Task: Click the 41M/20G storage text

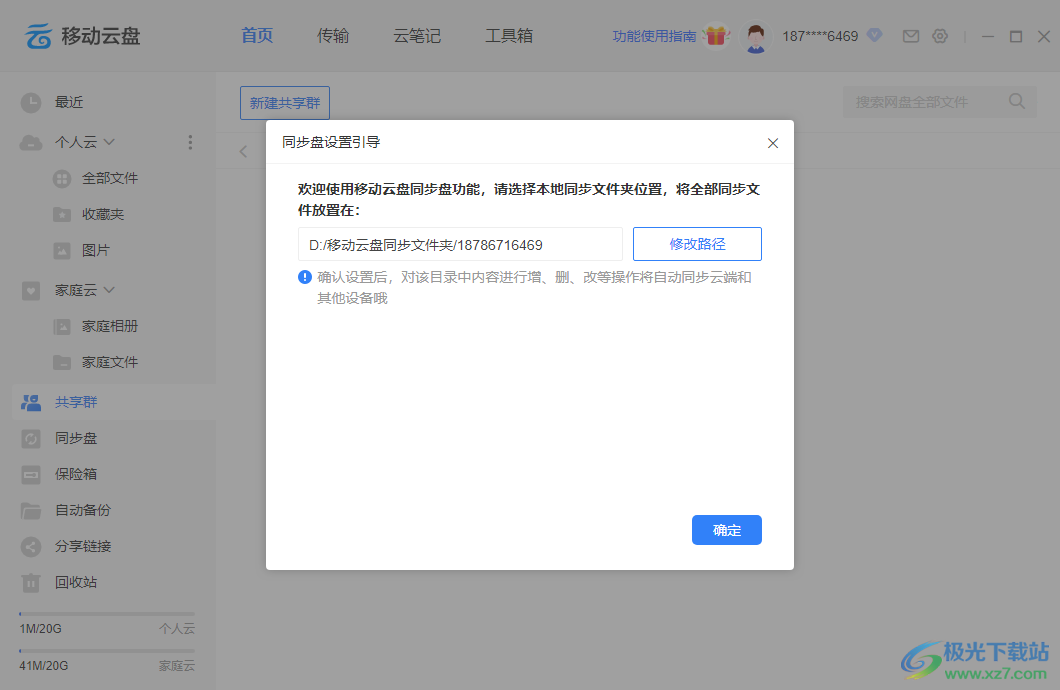Action: click(43, 666)
